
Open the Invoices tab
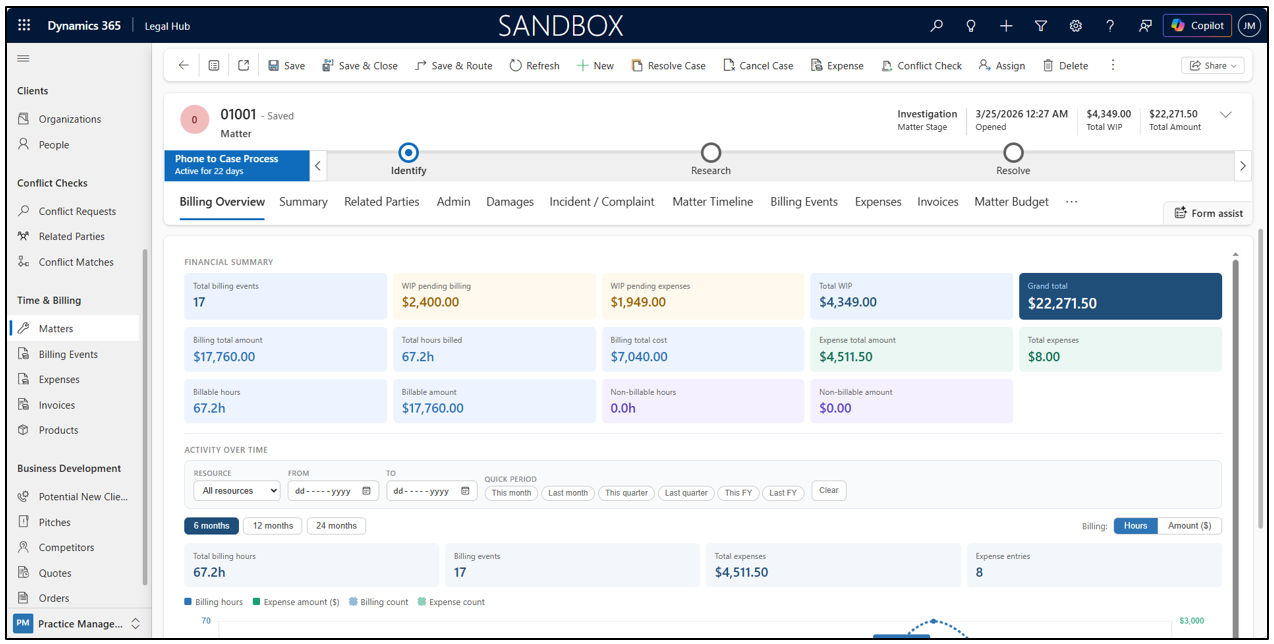coord(938,202)
